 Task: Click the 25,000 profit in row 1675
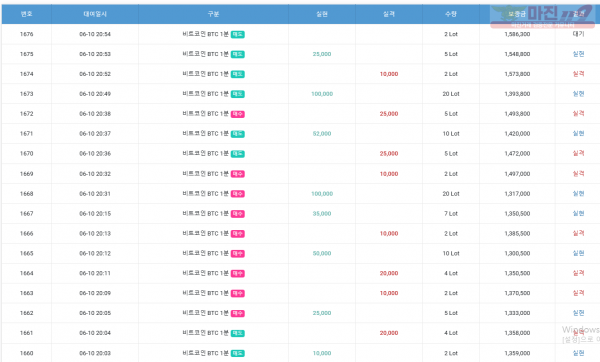[x=322, y=54]
